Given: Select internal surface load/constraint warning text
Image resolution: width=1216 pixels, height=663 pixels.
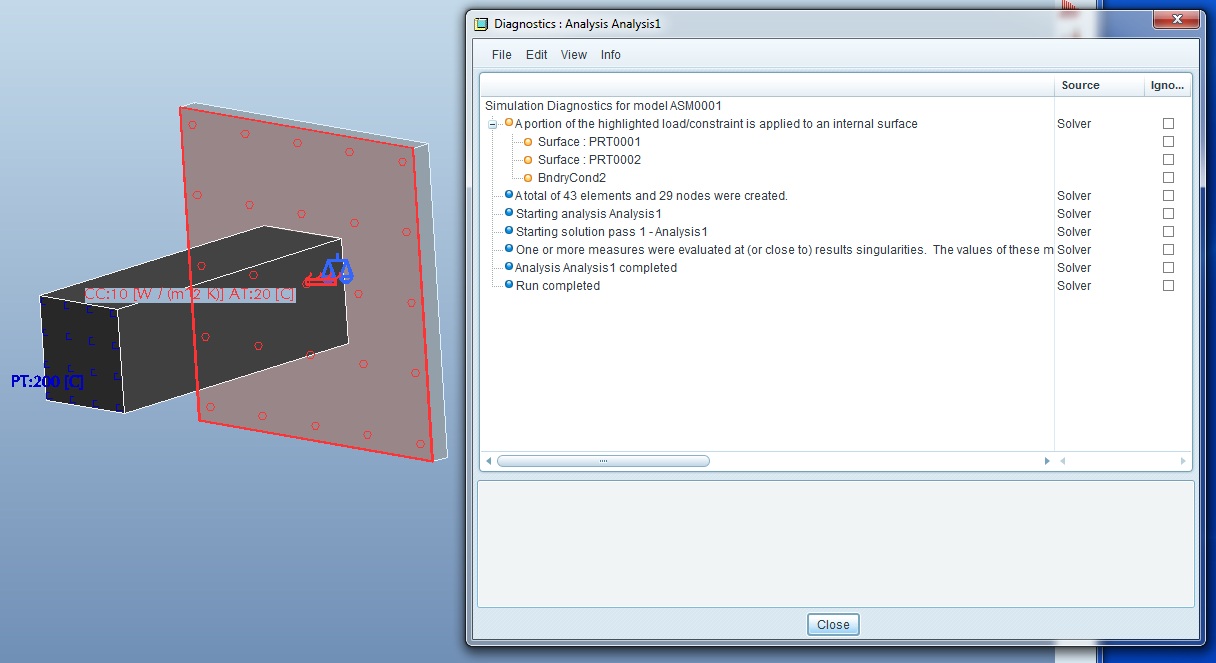Looking at the screenshot, I should tap(716, 124).
